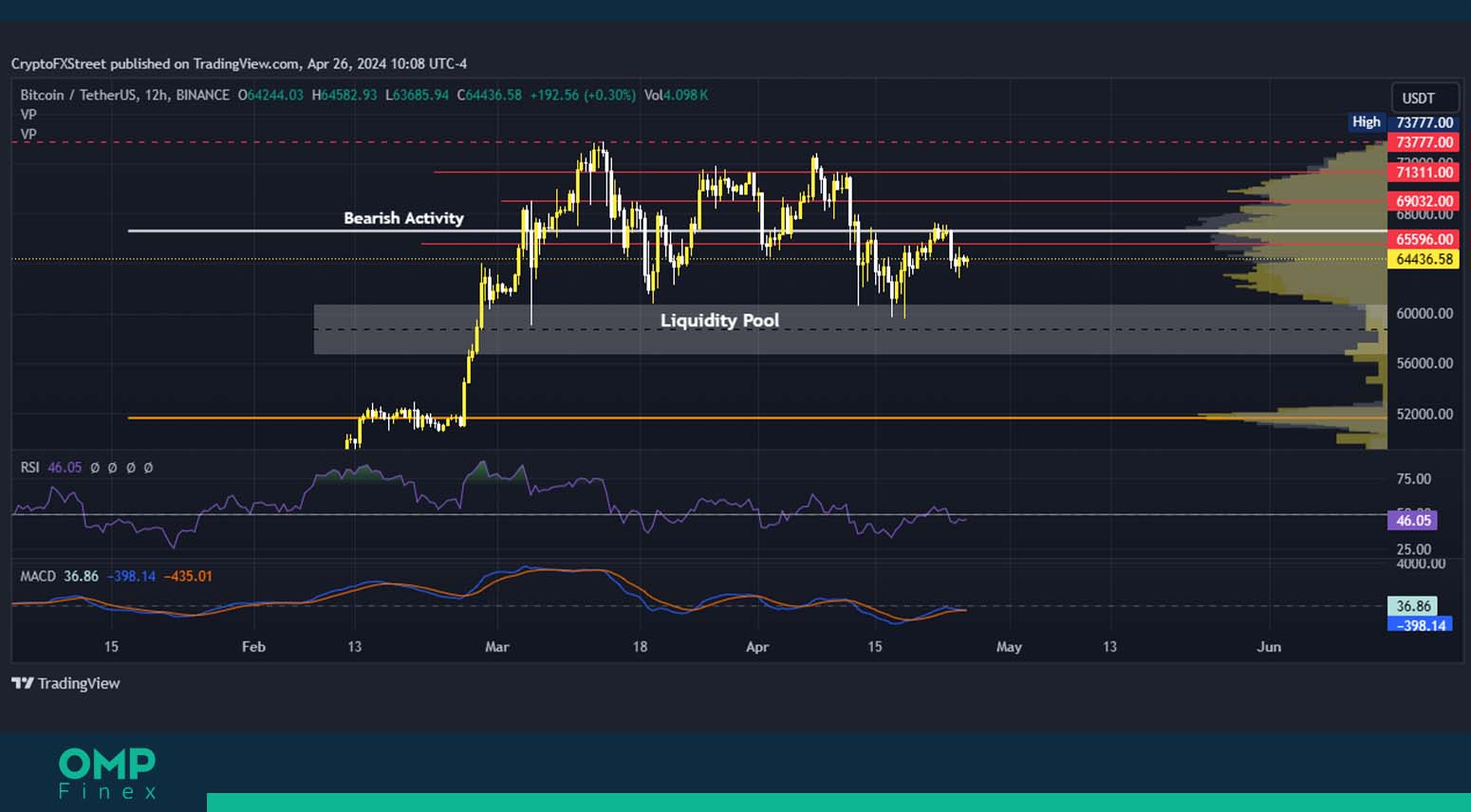Select the 69032.00 price level label
The height and width of the screenshot is (812, 1471).
pos(1424,201)
